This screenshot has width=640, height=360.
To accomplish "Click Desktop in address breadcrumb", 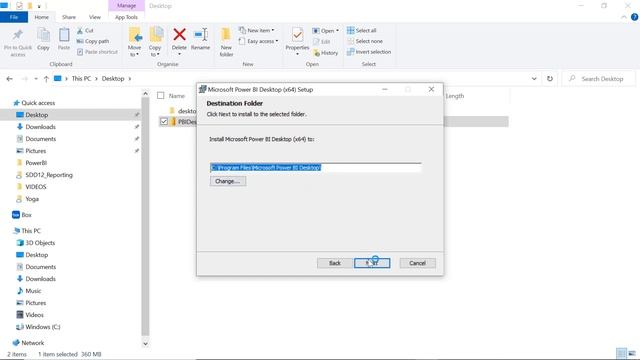I will (113, 78).
